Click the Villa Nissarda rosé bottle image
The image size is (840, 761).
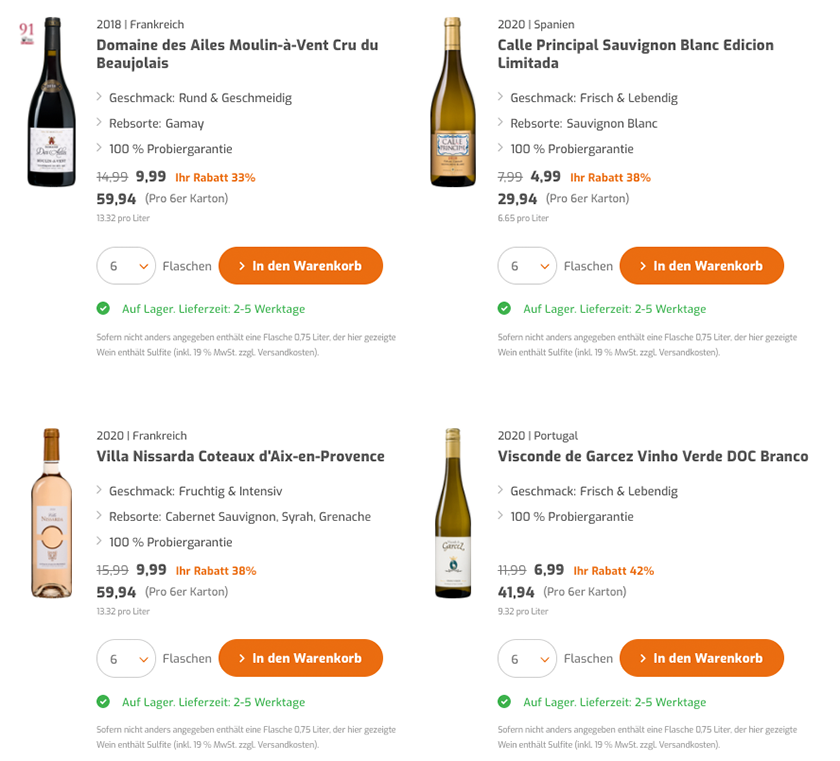[x=51, y=514]
